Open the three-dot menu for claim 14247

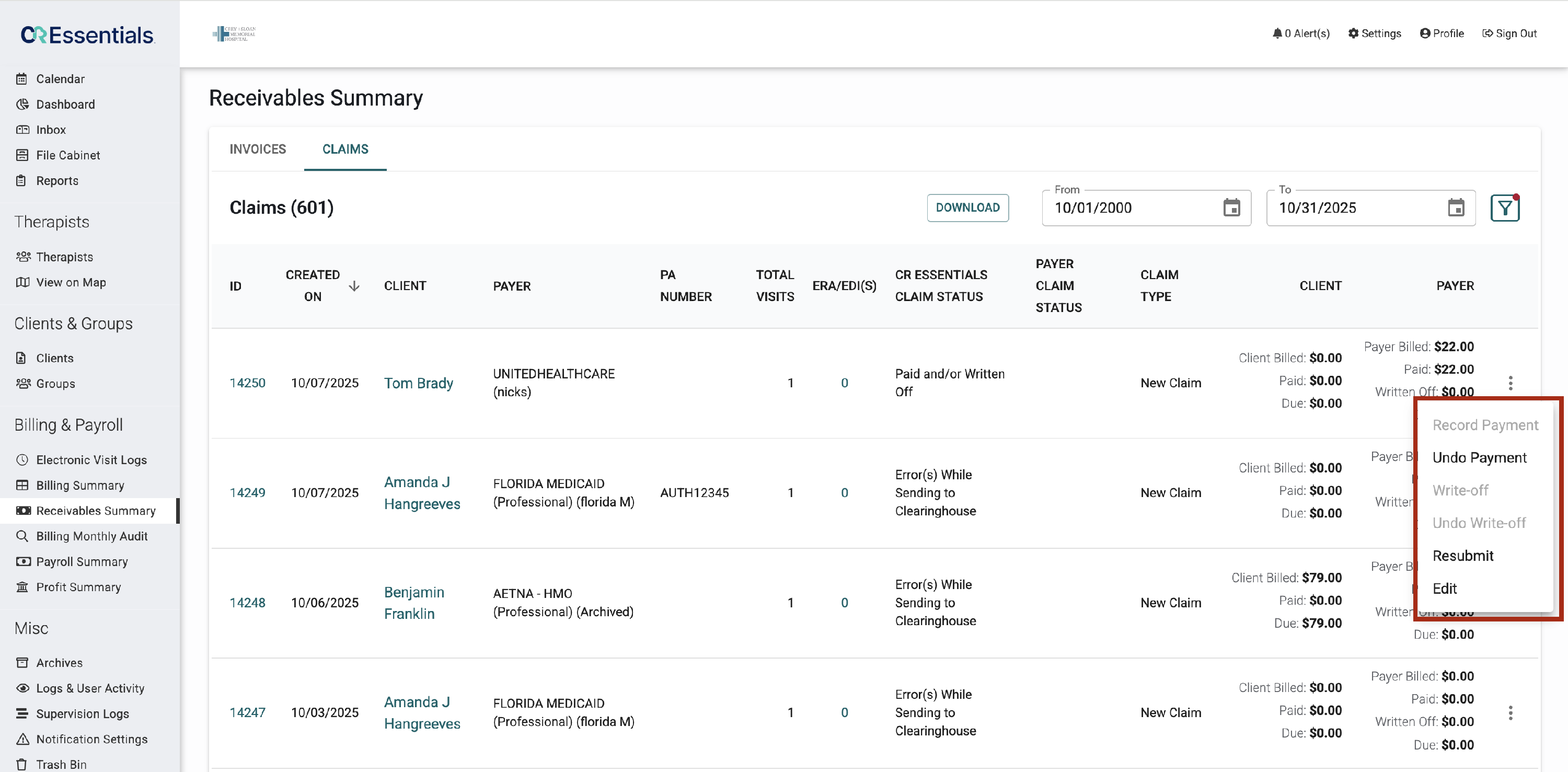click(1510, 712)
